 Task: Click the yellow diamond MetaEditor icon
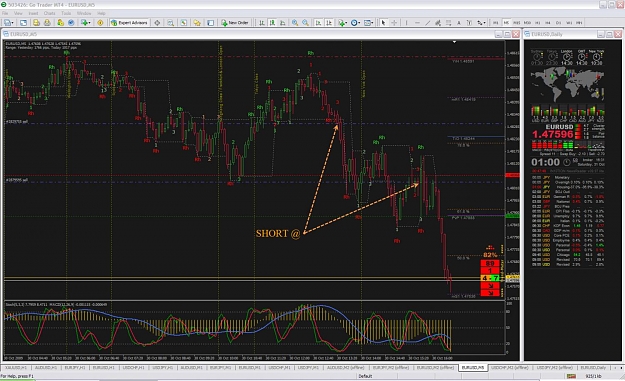[100, 23]
